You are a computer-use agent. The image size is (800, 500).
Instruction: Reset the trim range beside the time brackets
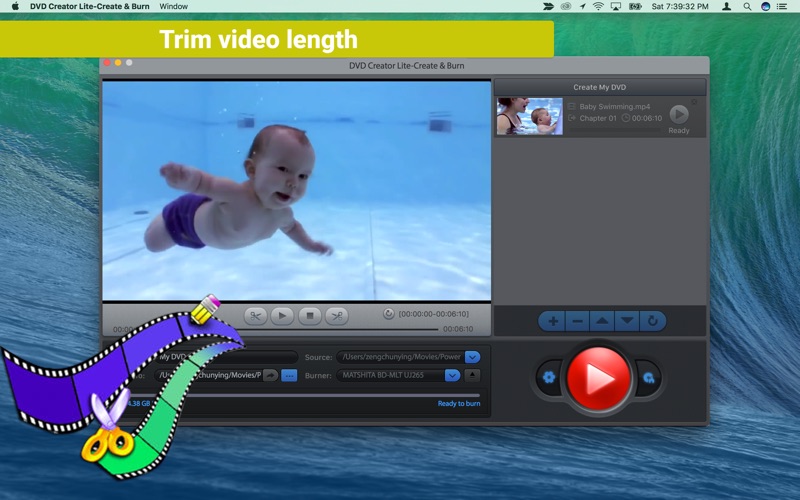[388, 314]
